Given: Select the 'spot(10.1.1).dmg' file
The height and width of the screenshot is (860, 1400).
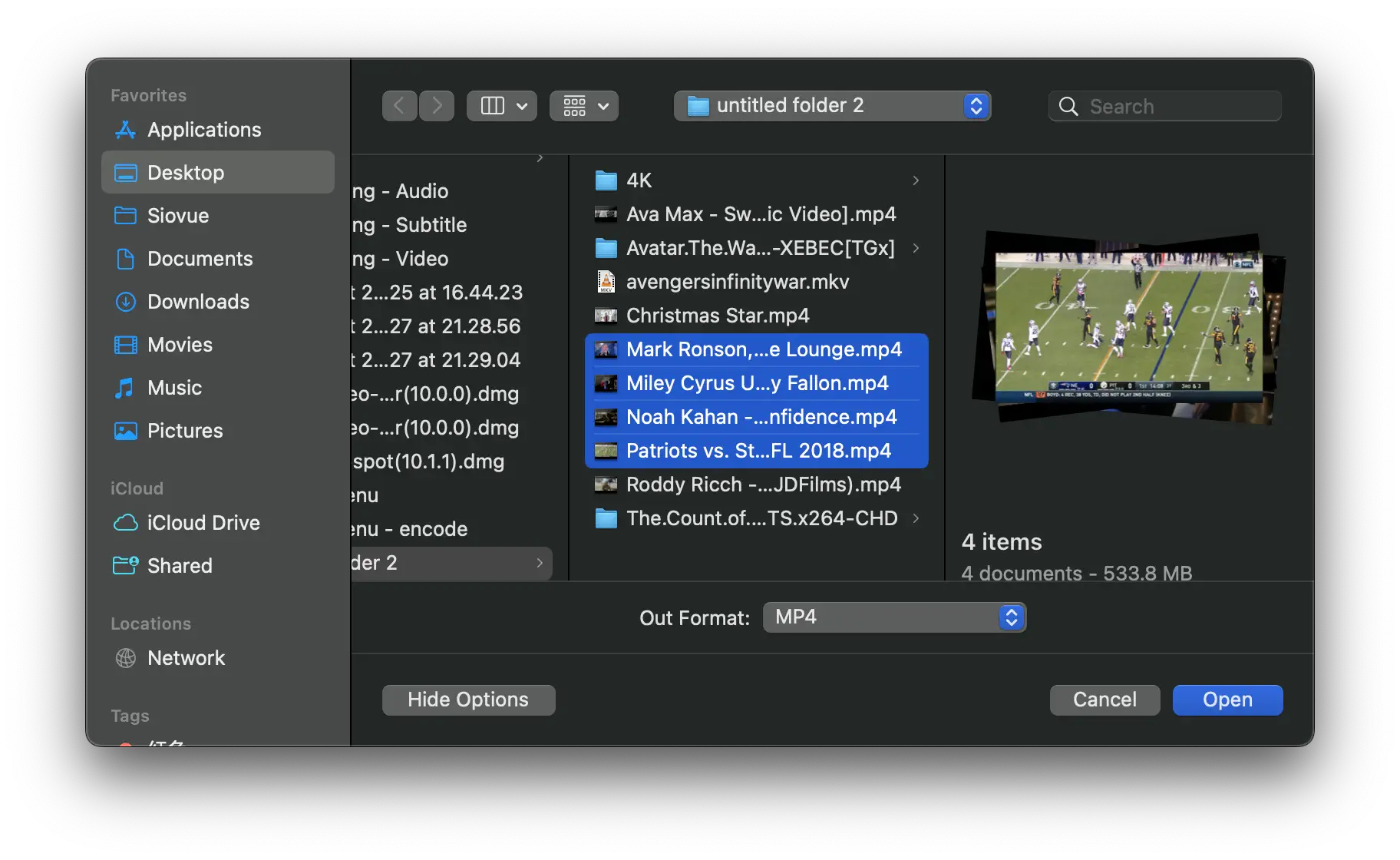Looking at the screenshot, I should [x=451, y=461].
